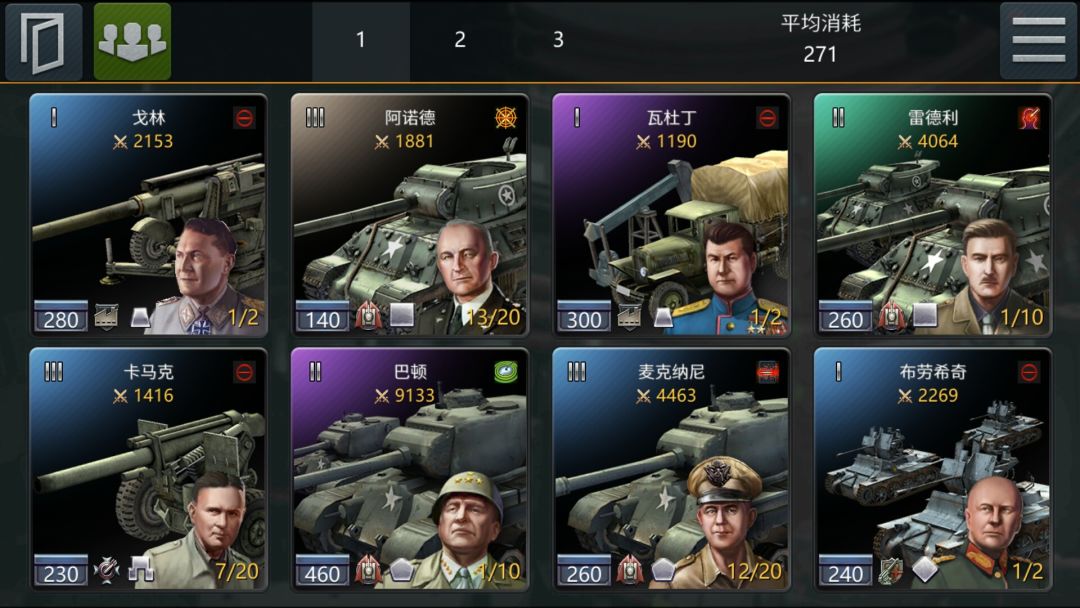Tap the 300 cost badge on 瓦杜丁
This screenshot has width=1080, height=608.
pos(584,317)
